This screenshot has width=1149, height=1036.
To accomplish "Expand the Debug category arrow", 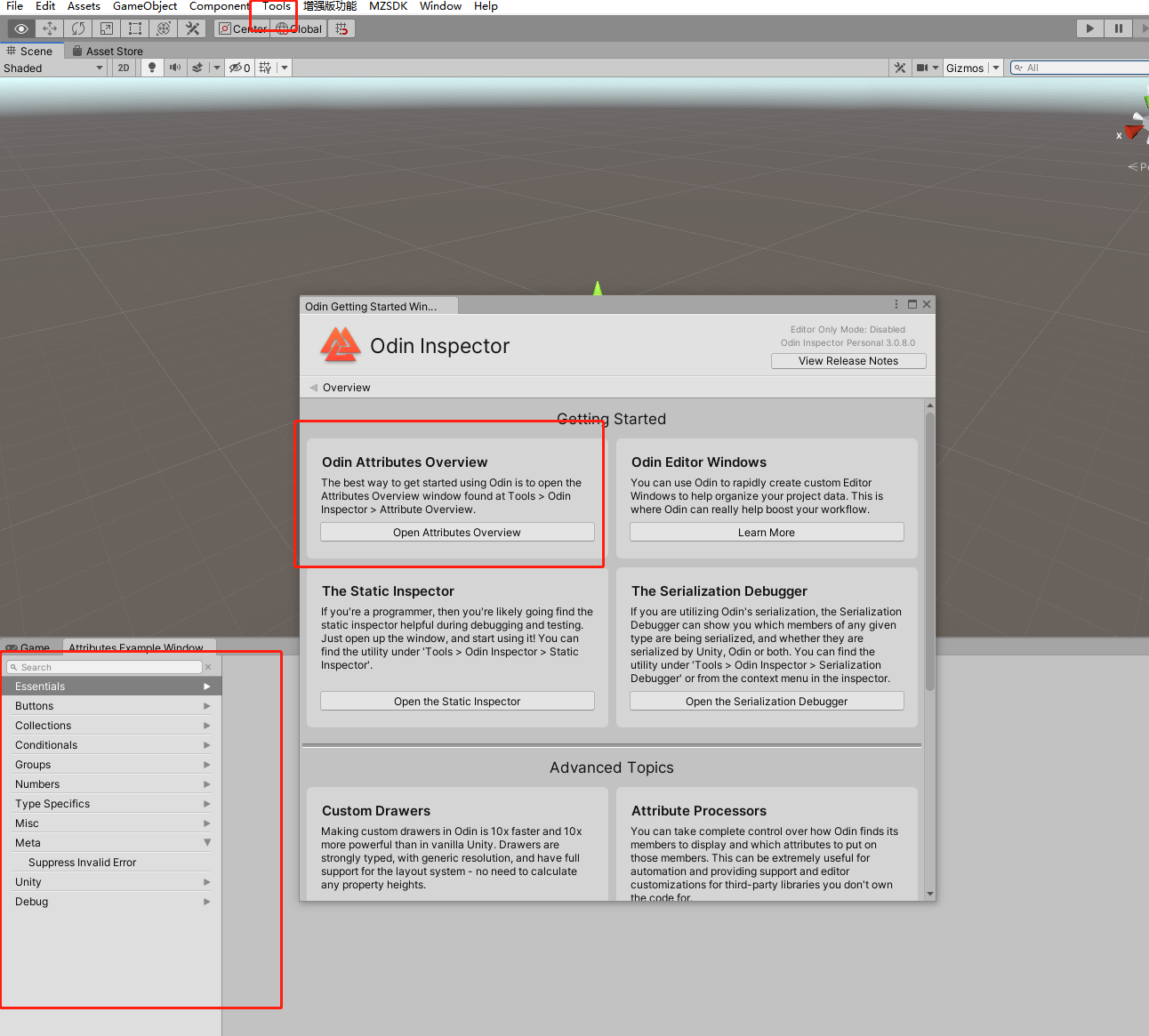I will click(207, 902).
